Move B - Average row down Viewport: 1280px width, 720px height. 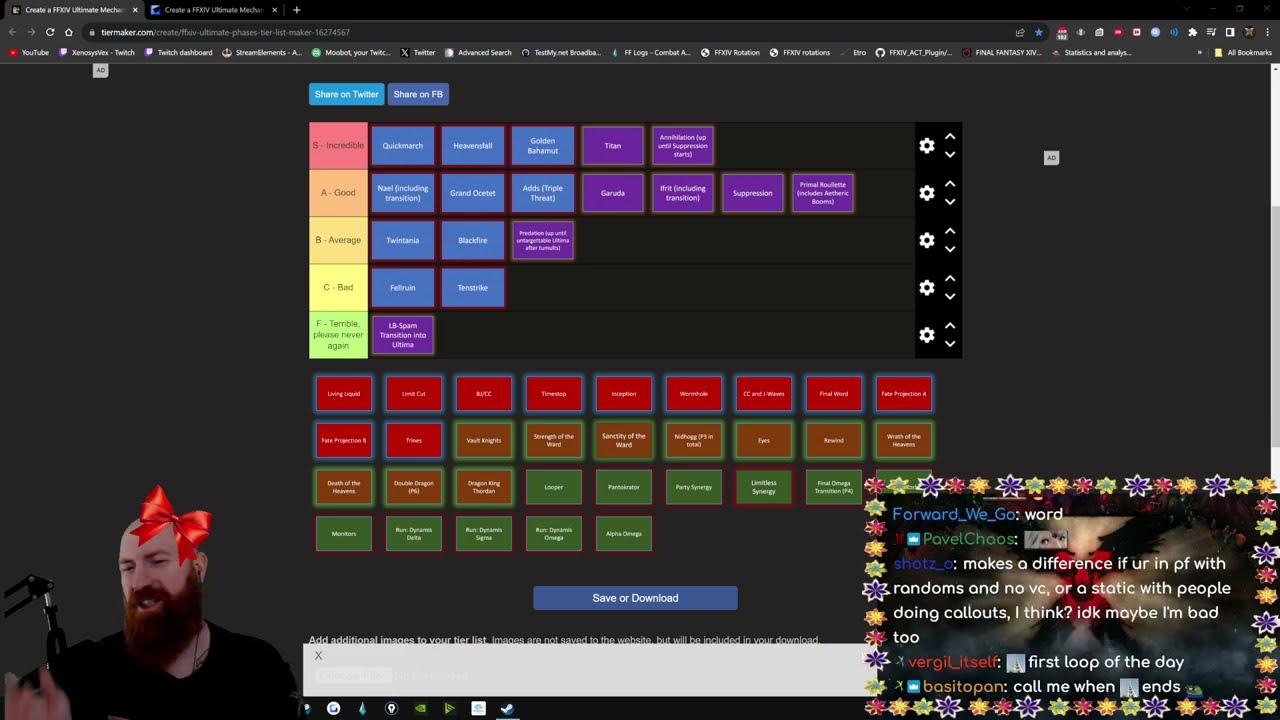tap(950, 249)
